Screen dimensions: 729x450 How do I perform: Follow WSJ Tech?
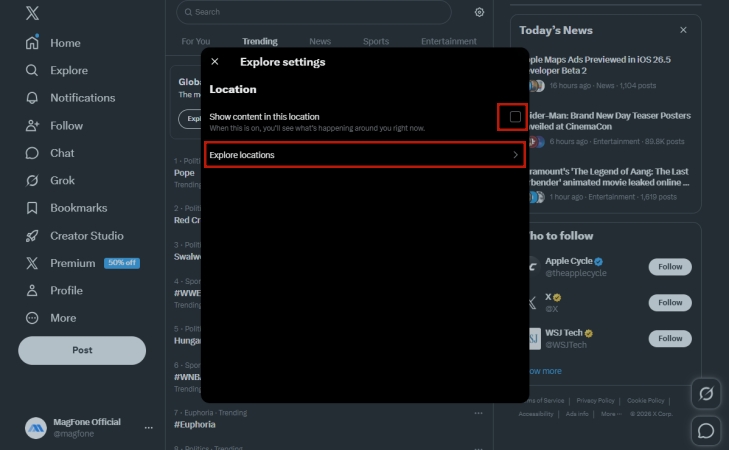pyautogui.click(x=670, y=338)
